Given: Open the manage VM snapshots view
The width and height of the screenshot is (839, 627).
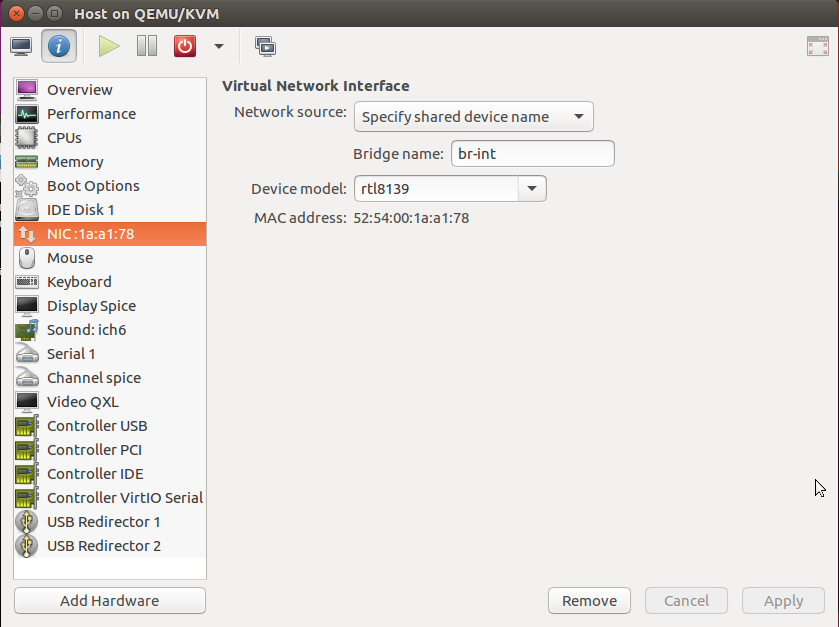Looking at the screenshot, I should pyautogui.click(x=265, y=47).
